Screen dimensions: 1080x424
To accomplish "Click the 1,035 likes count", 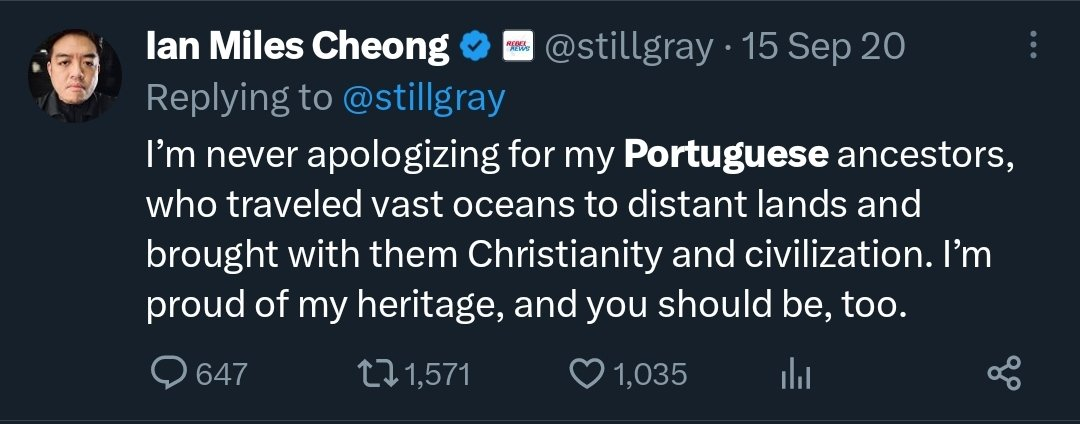I will coord(650,375).
